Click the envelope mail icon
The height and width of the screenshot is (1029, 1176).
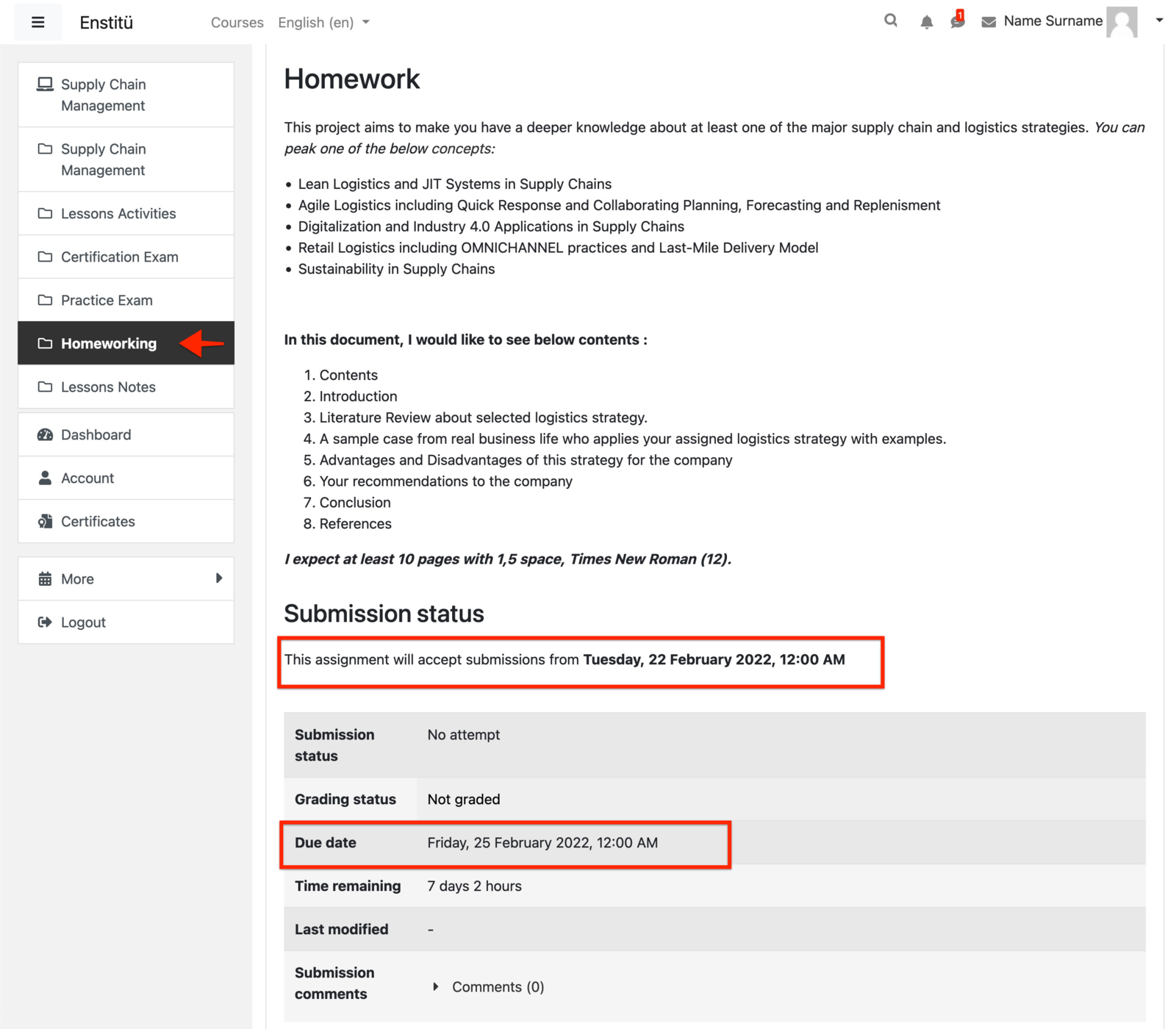(989, 22)
